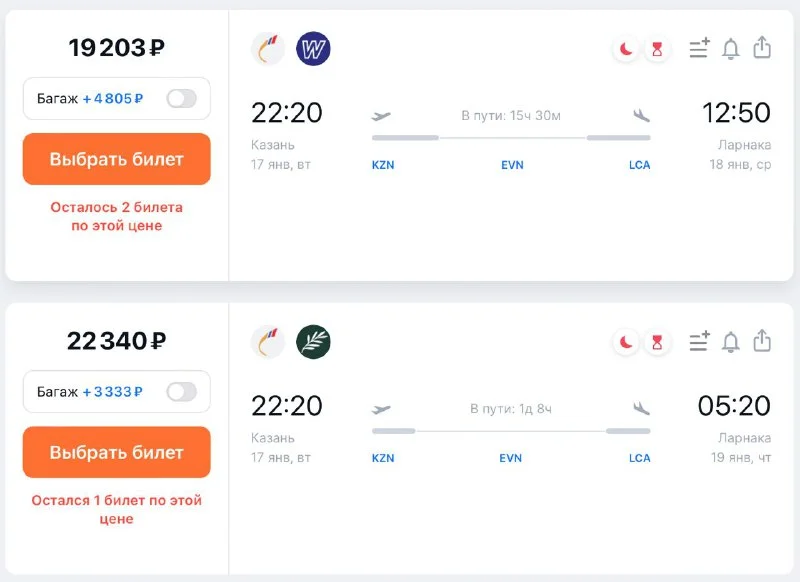The image size is (800, 582).
Task: Click the moon badge on the second ticket
Action: [x=626, y=343]
